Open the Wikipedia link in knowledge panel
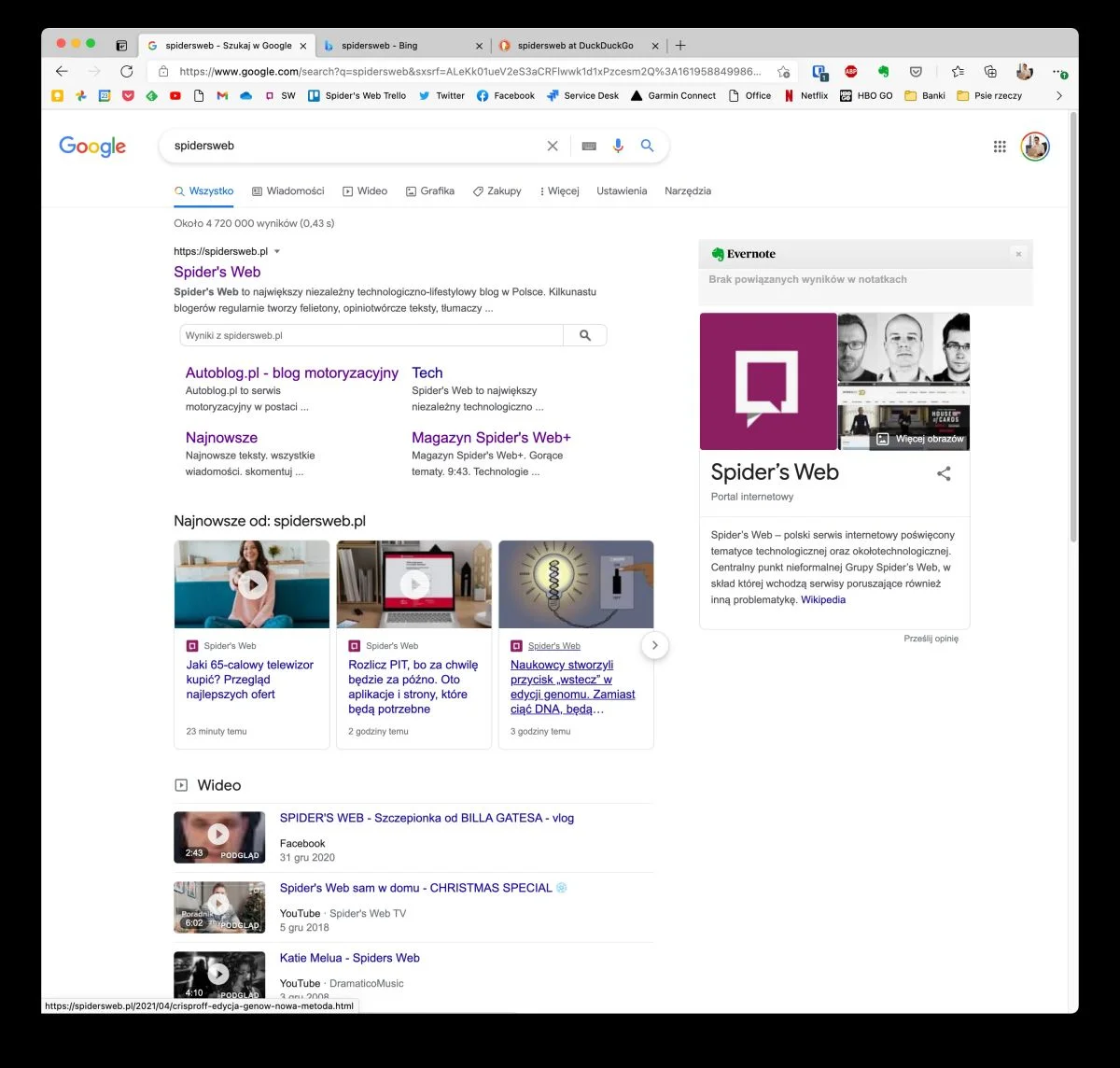 pyautogui.click(x=823, y=599)
